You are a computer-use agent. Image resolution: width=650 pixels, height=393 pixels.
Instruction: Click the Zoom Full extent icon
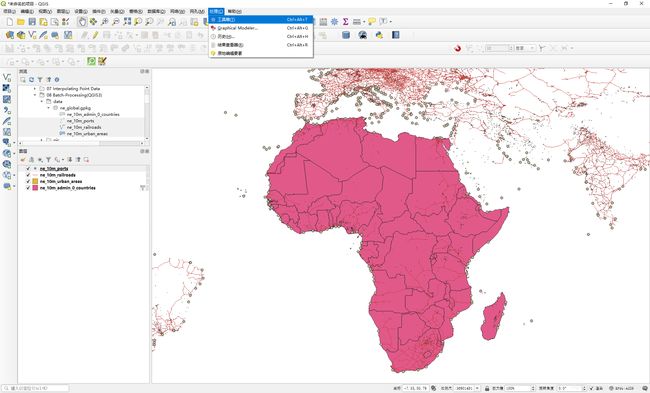(127, 22)
